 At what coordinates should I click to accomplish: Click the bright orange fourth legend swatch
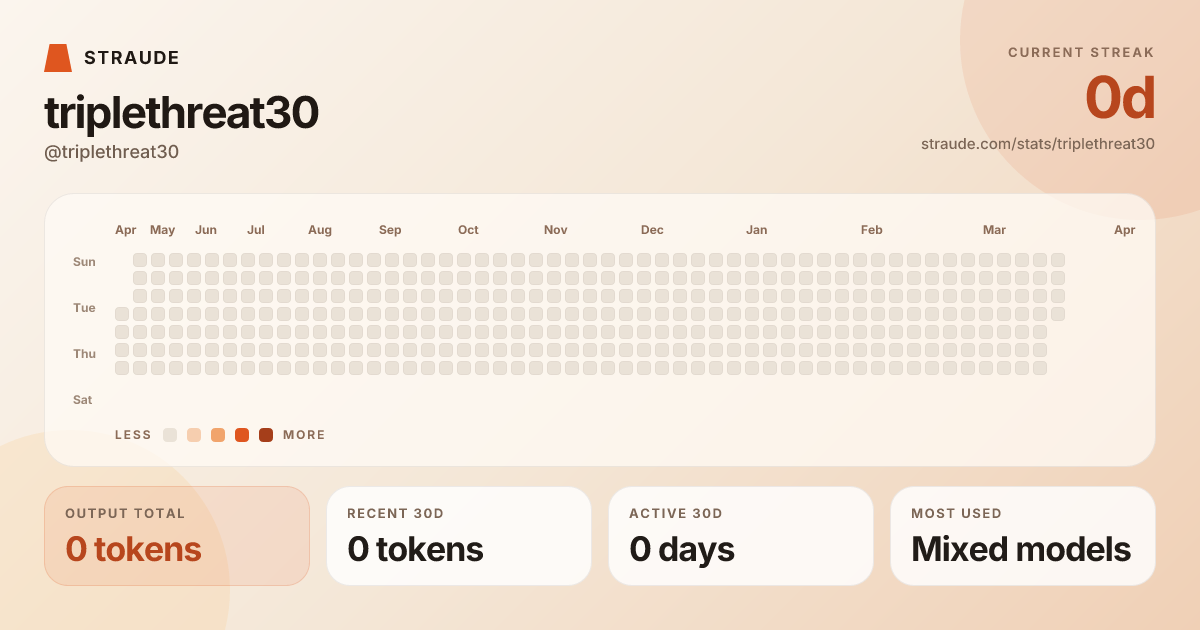(x=242, y=435)
